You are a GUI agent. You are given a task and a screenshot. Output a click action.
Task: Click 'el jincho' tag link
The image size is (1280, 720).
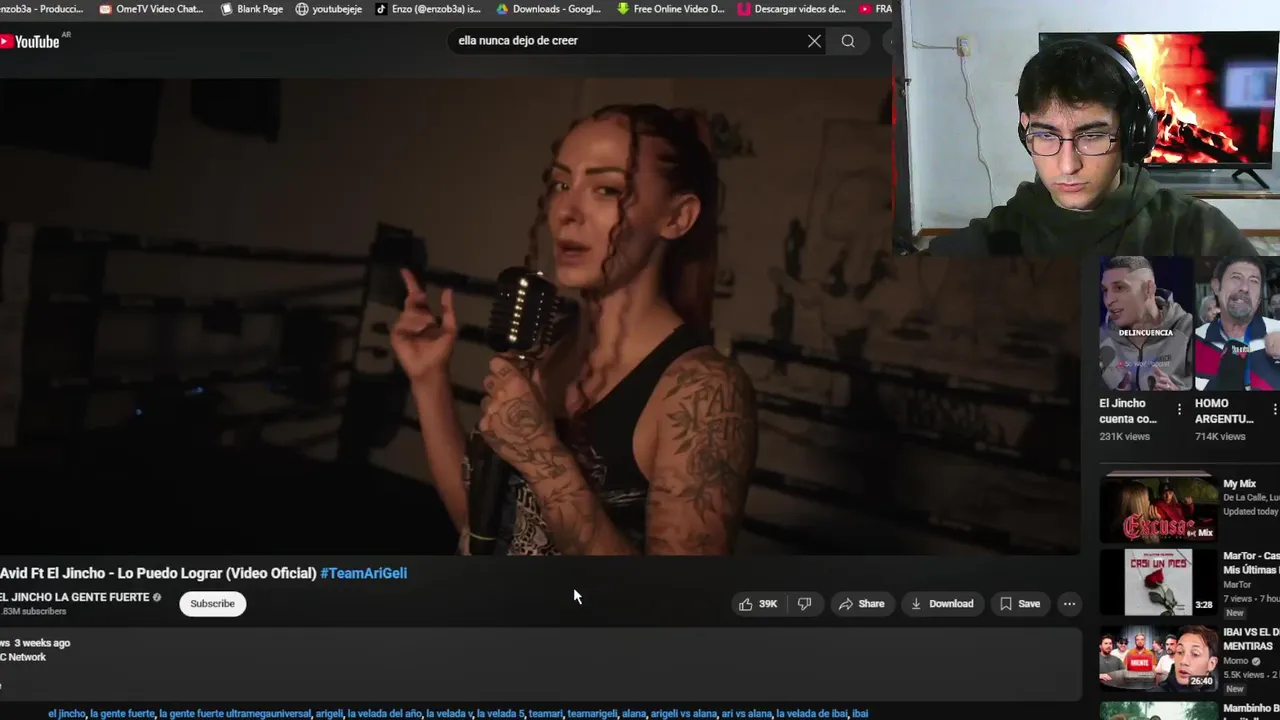tap(66, 714)
